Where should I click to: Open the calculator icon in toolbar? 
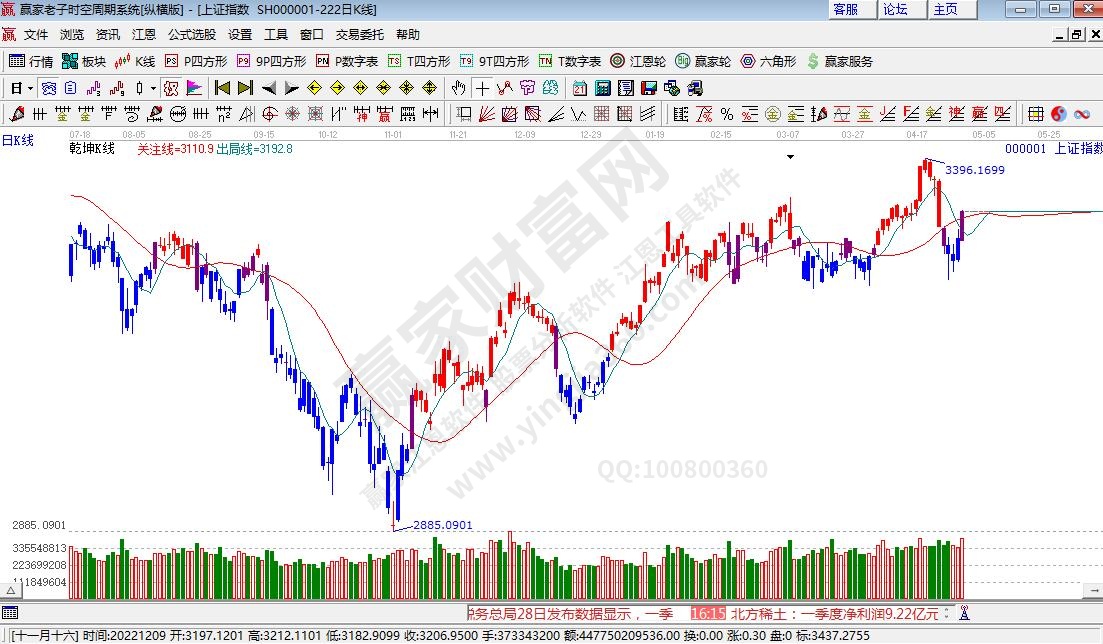[x=602, y=88]
